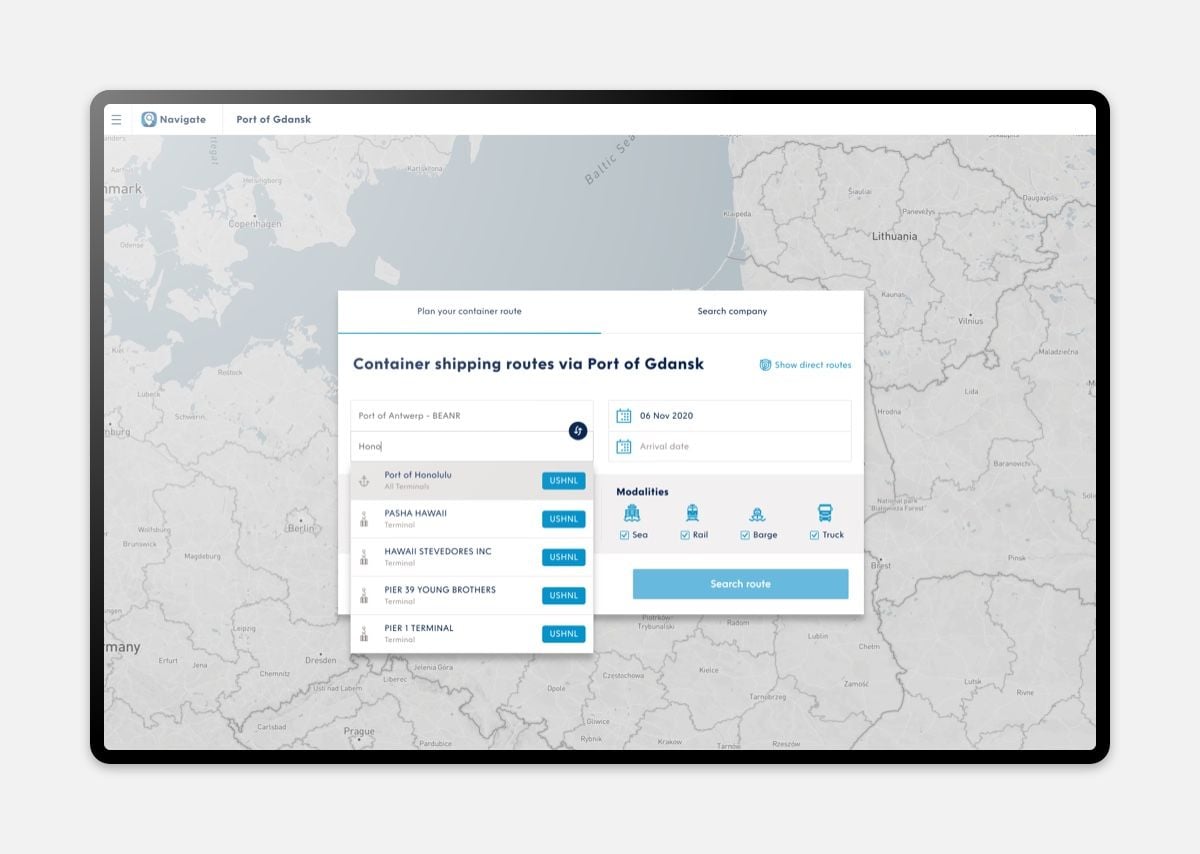Viewport: 1200px width, 854px height.
Task: Click the Navigate logo icon
Action: click(x=149, y=119)
